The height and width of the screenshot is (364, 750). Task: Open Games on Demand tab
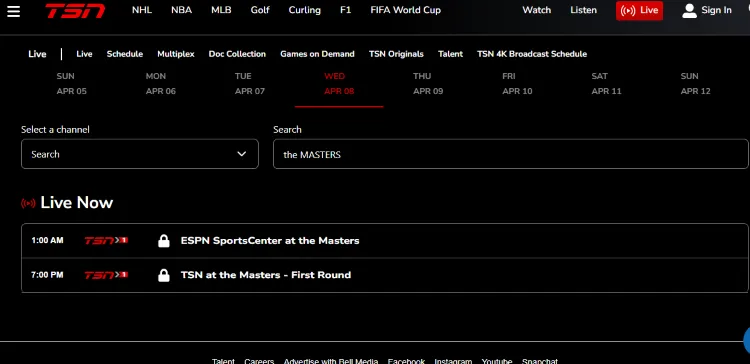pos(317,54)
